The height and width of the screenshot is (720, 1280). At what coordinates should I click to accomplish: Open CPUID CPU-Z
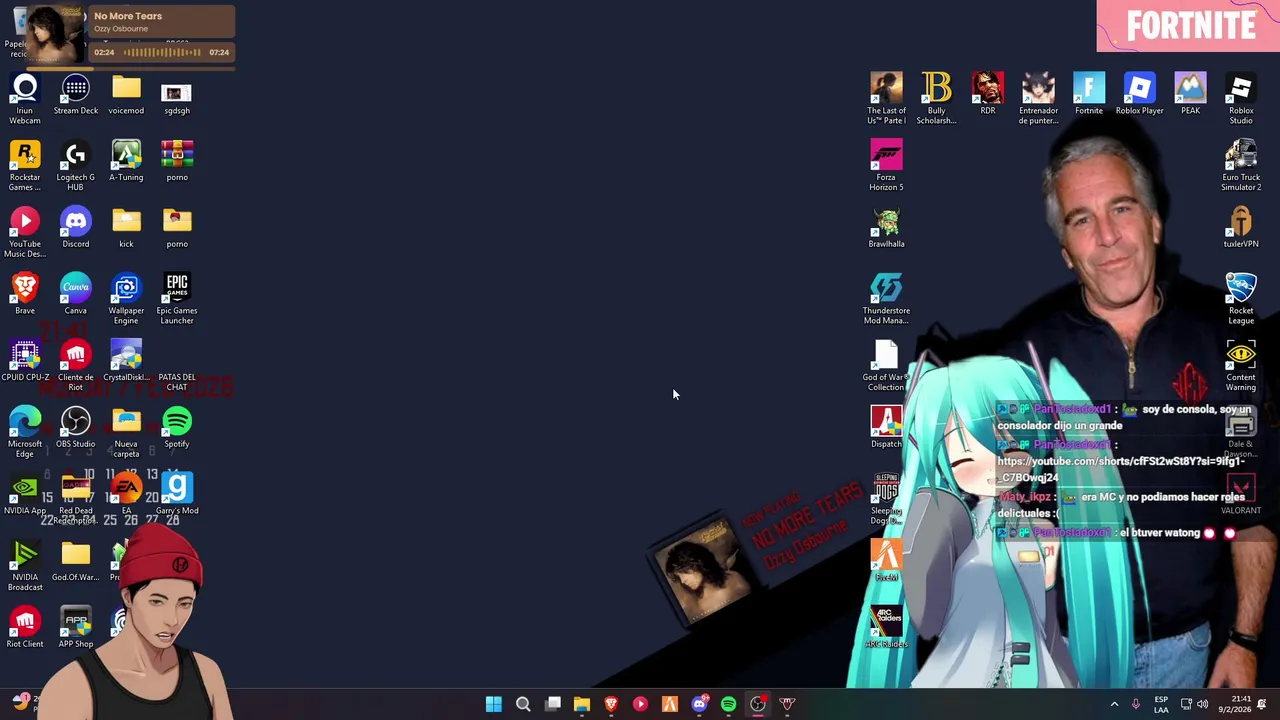[25, 361]
